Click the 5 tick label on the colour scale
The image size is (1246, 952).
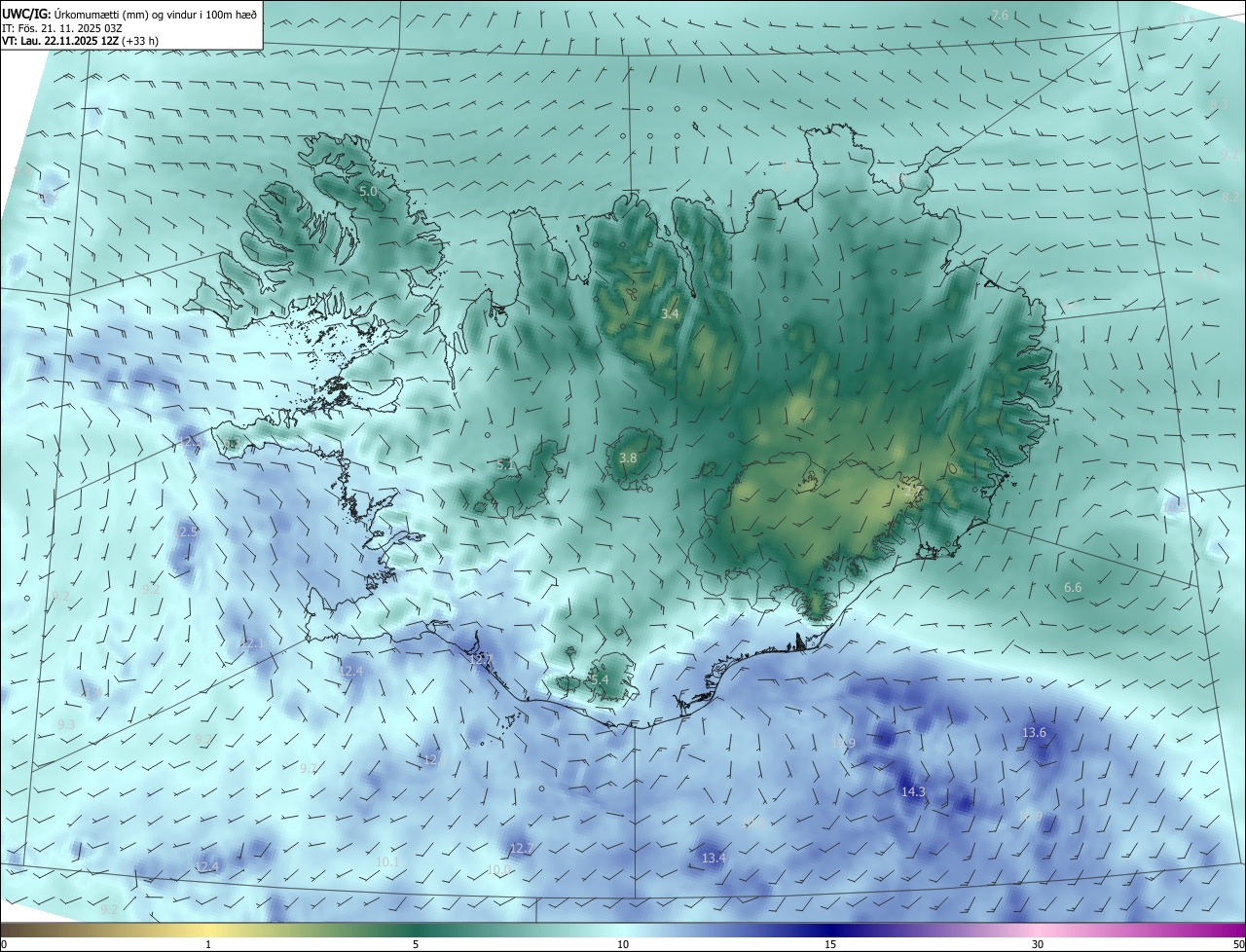coord(416,944)
